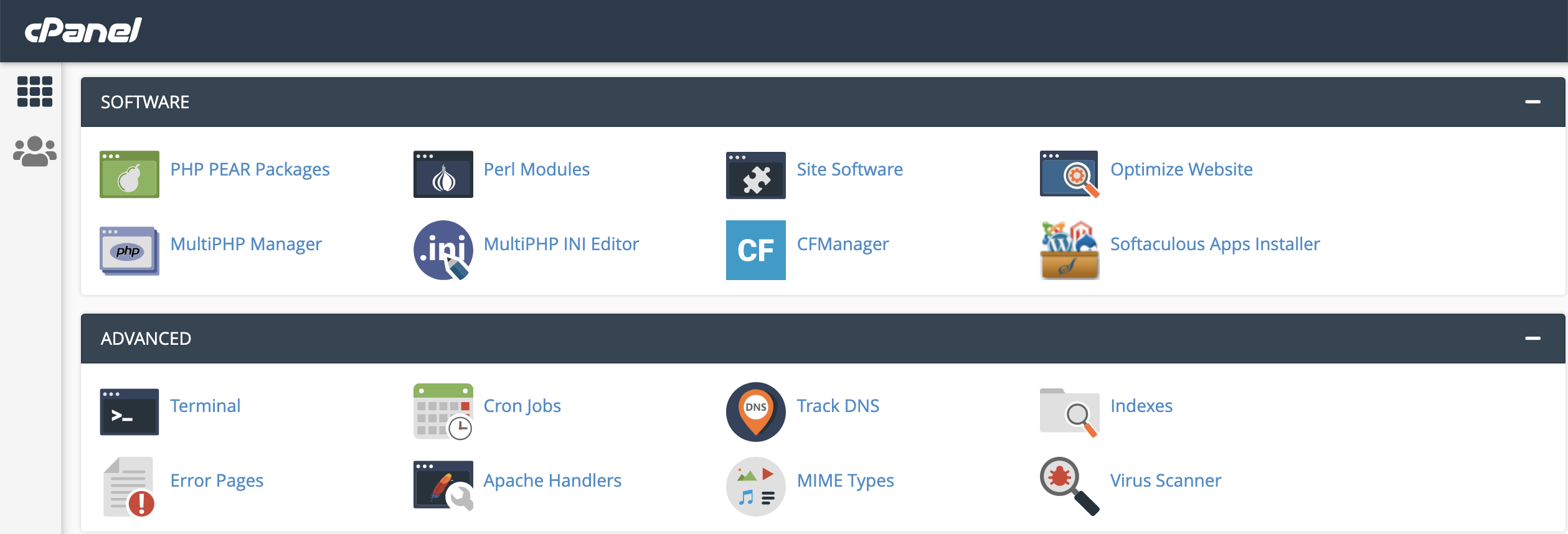Click the MultiPHP INI Editor .ini icon
The height and width of the screenshot is (534, 1568).
[x=443, y=250]
